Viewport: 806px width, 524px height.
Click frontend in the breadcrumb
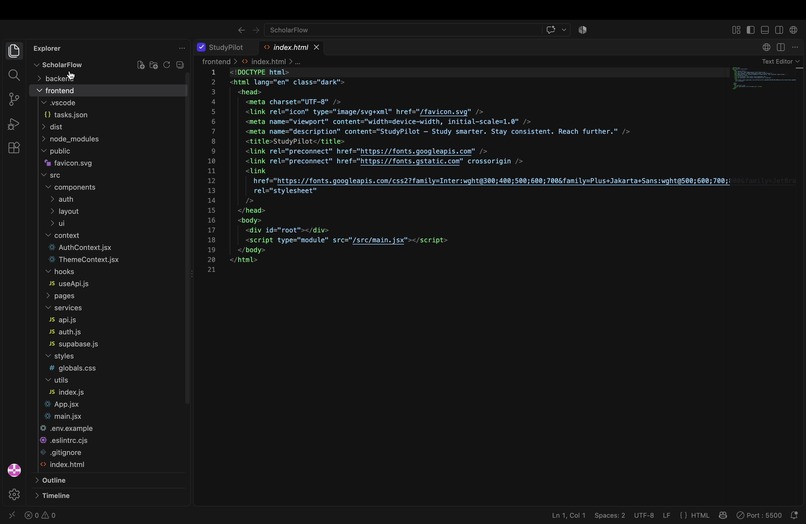(216, 61)
